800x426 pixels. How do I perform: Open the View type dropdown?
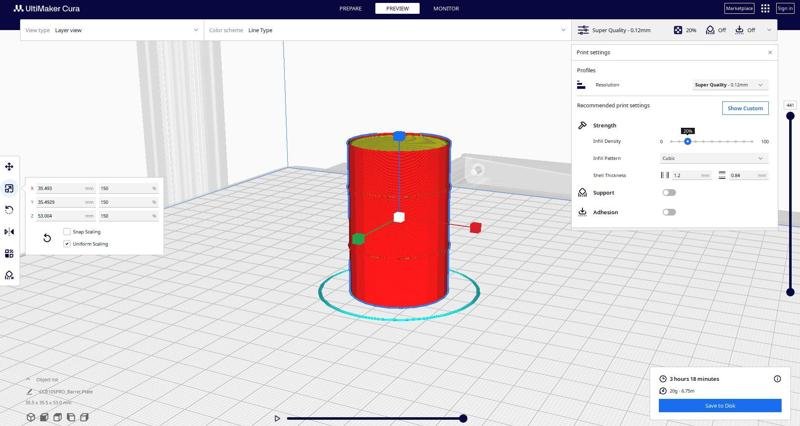point(112,30)
